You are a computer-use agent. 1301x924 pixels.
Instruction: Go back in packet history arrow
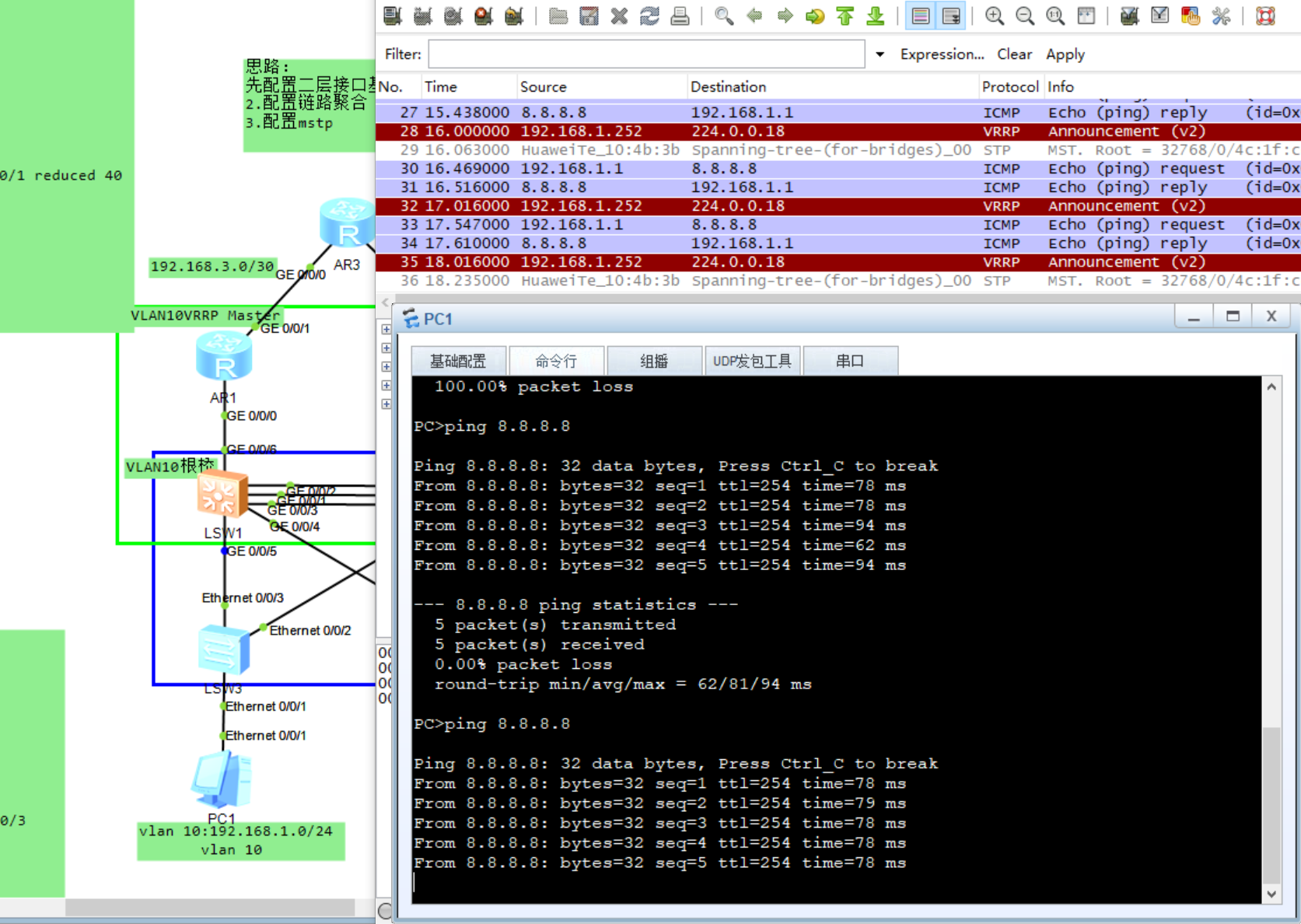(x=754, y=16)
